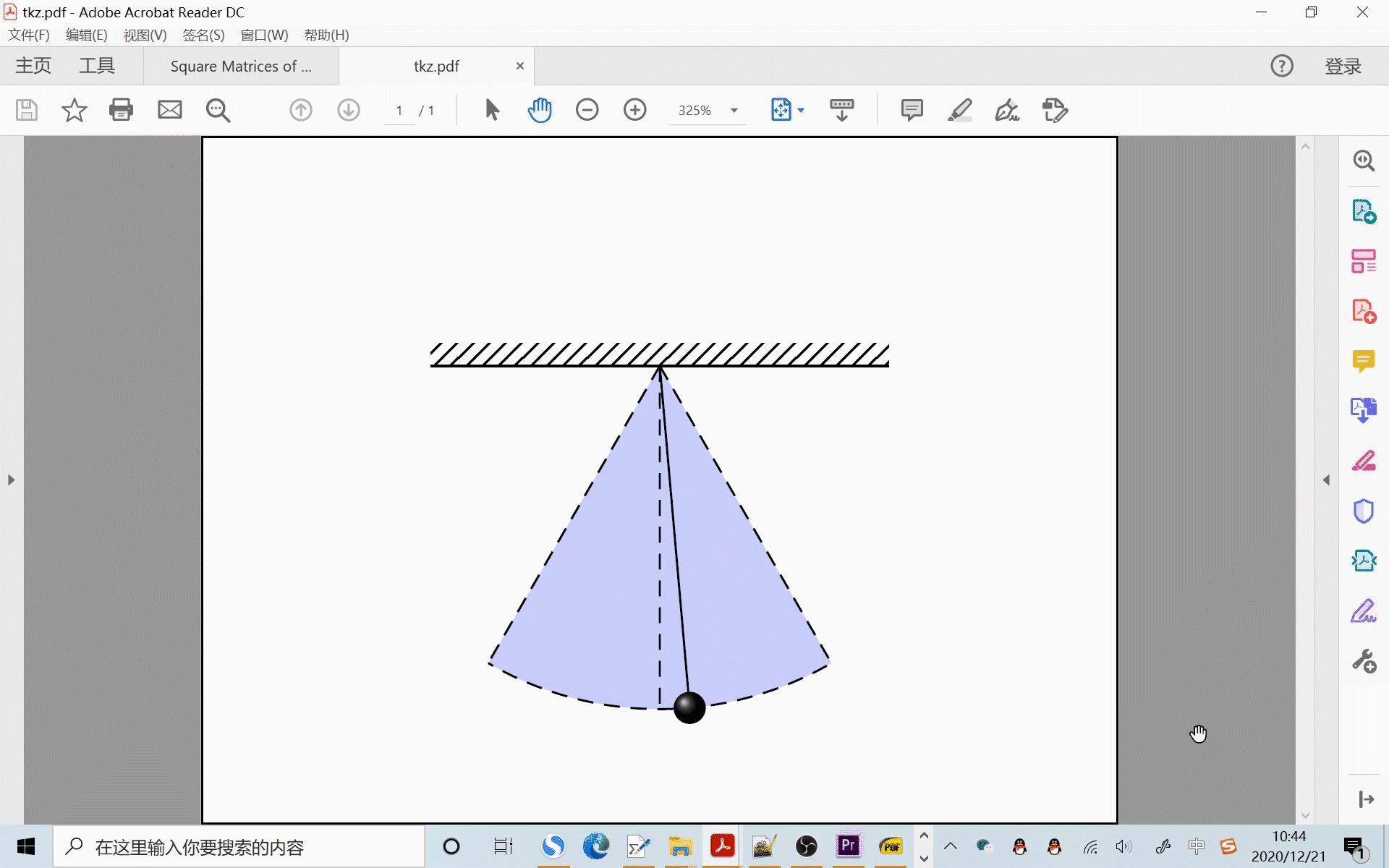Select the highlight text pen tool
The width and height of the screenshot is (1389, 868).
(959, 110)
